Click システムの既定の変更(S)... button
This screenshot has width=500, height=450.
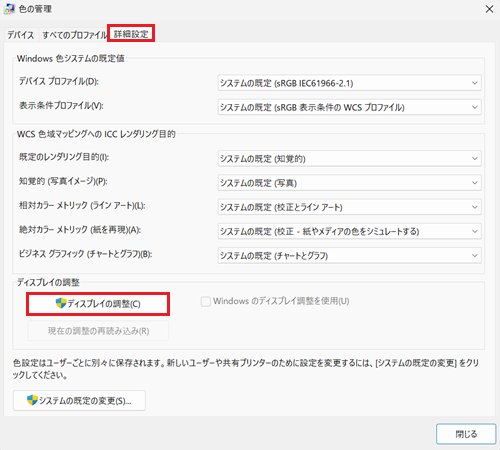tap(79, 400)
